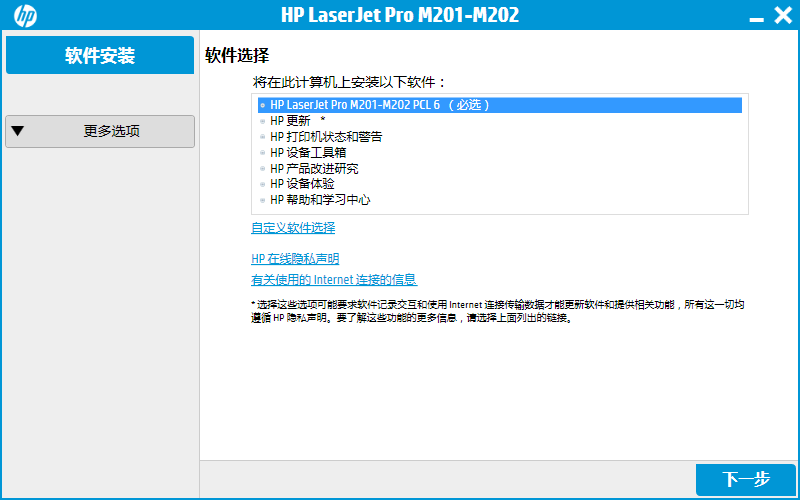Click the bullet icon beside HP 更新

(262, 120)
